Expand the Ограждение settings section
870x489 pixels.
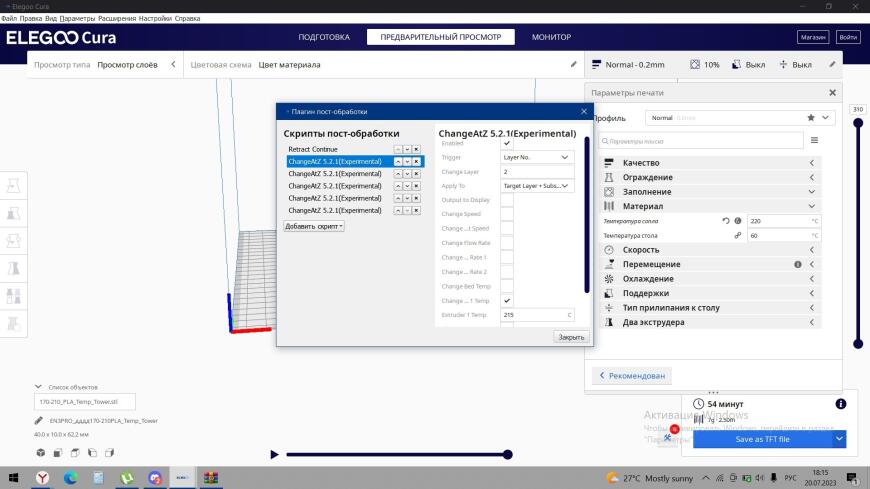[711, 177]
